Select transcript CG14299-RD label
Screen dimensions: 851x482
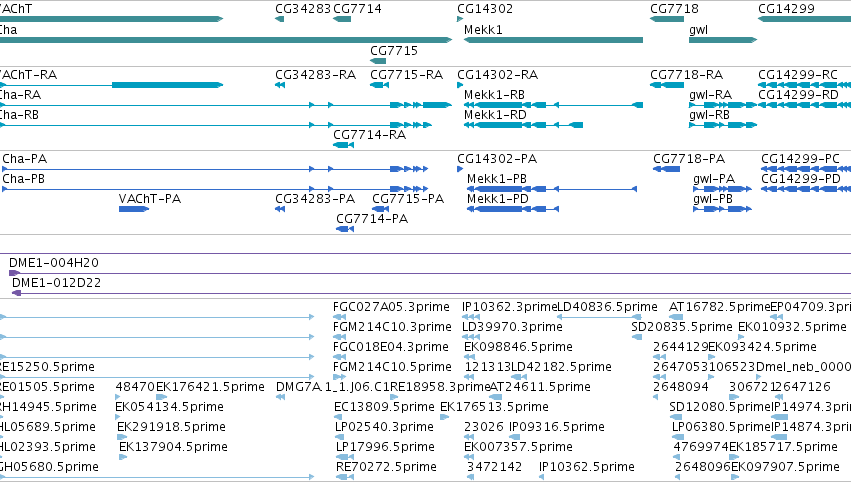click(798, 95)
